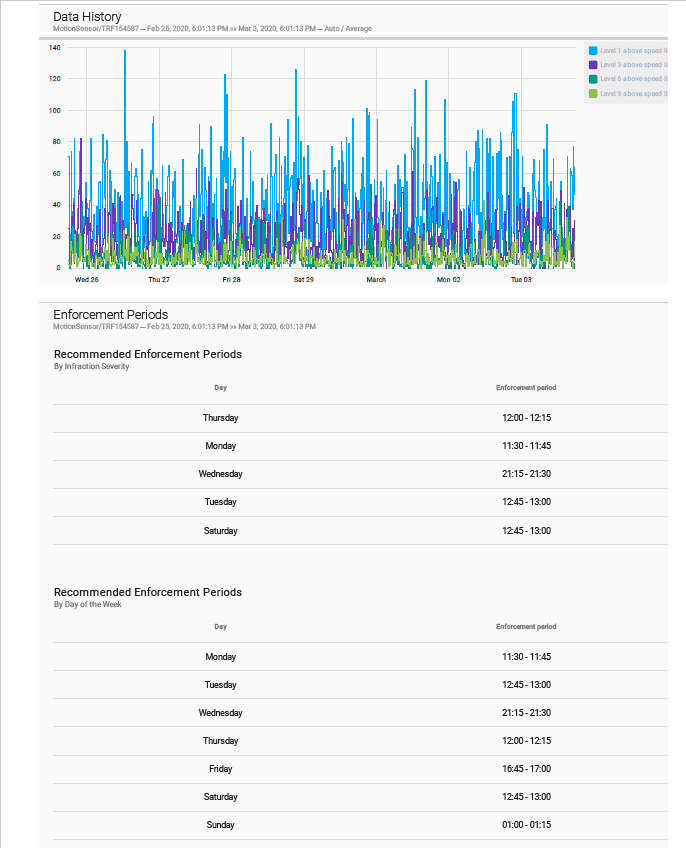Click the 'Fri 28' x-axis label
The image size is (686, 848).
point(232,280)
